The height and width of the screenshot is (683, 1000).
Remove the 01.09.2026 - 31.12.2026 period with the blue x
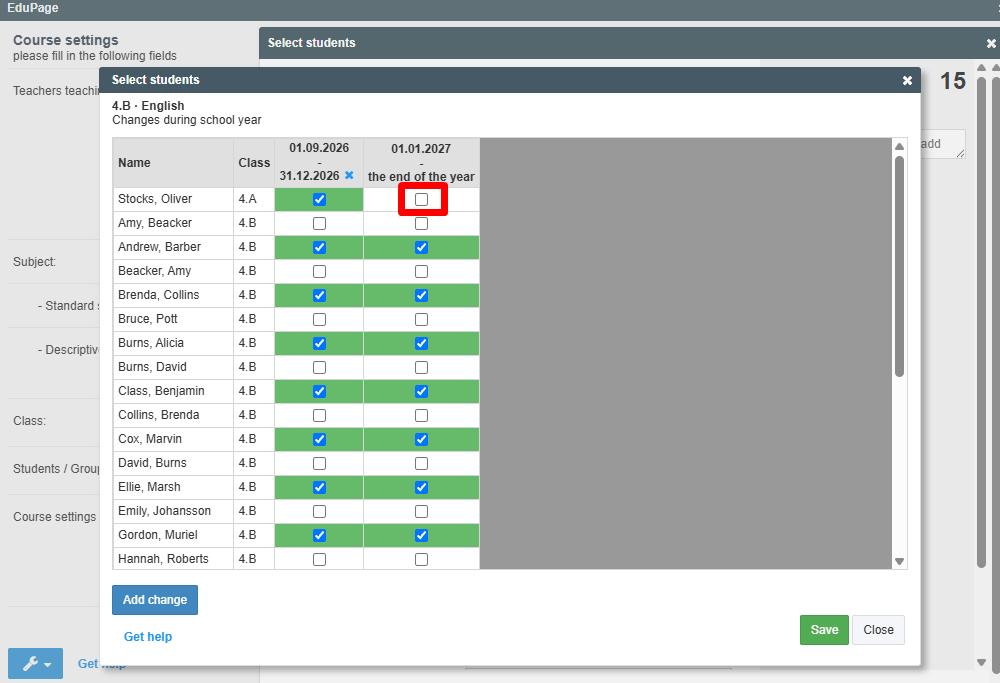point(349,175)
